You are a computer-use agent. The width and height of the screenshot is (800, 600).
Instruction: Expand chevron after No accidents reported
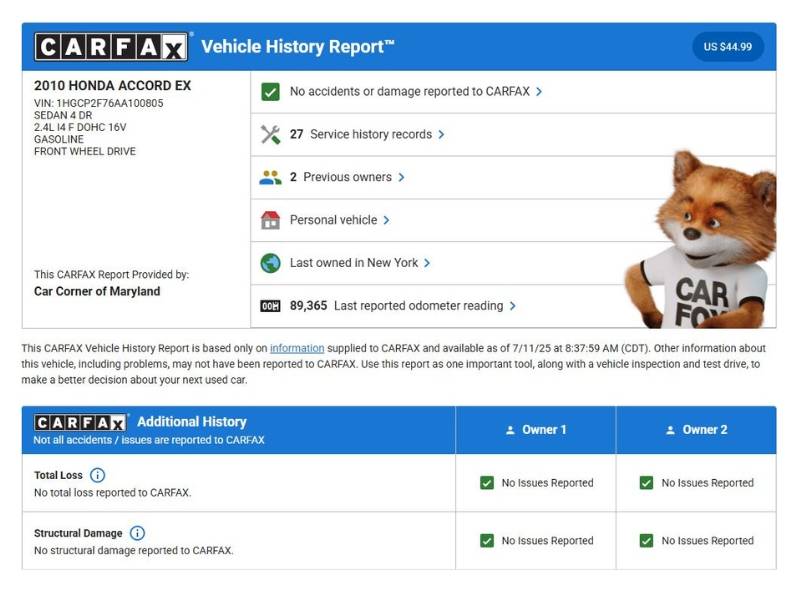[539, 92]
